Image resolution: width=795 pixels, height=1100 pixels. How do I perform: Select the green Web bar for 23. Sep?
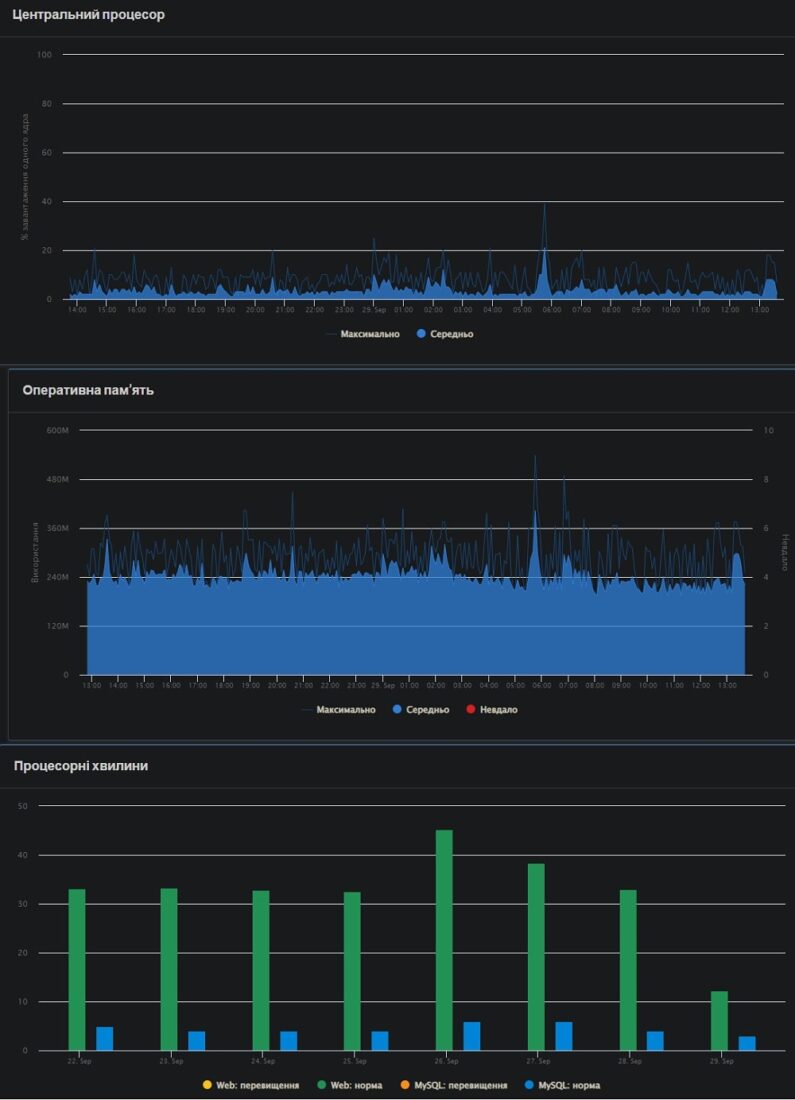tap(169, 970)
